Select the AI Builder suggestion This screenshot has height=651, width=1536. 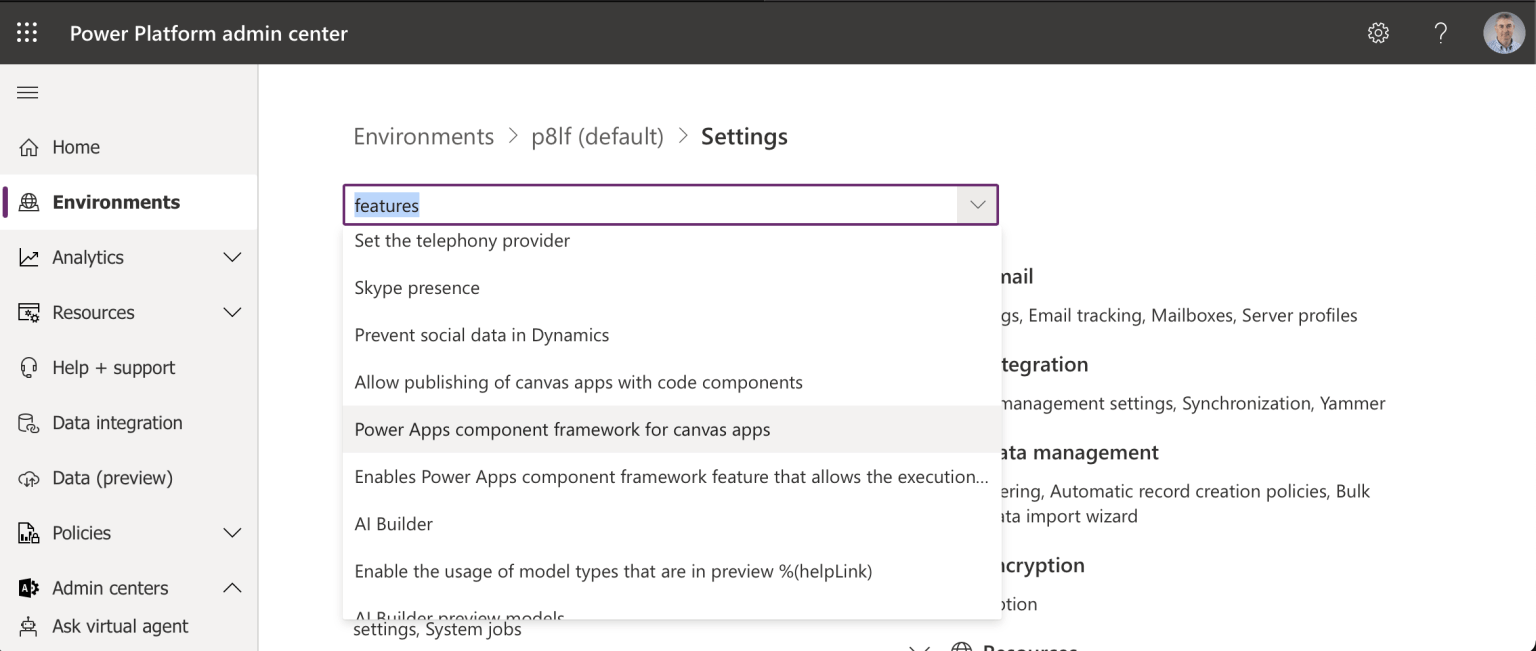[394, 524]
